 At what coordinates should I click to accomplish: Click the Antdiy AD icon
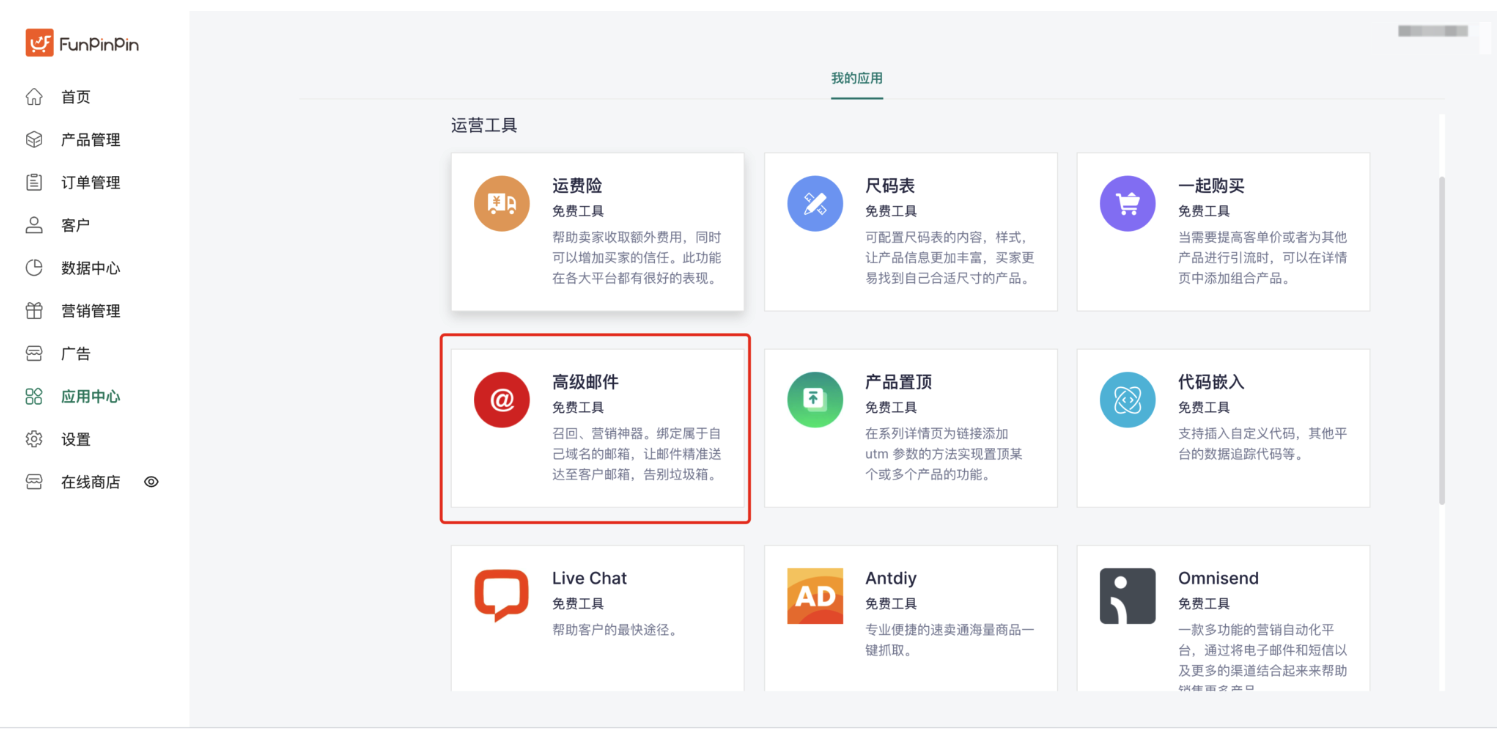[815, 596]
